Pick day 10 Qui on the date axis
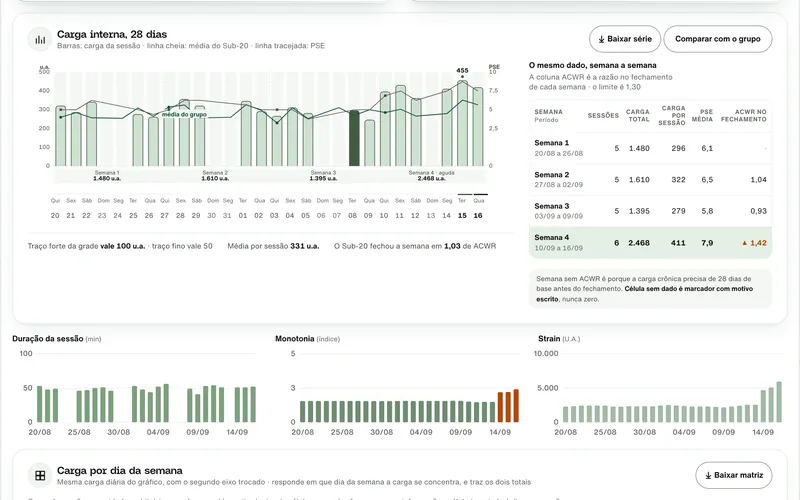The image size is (800, 500). point(384,208)
